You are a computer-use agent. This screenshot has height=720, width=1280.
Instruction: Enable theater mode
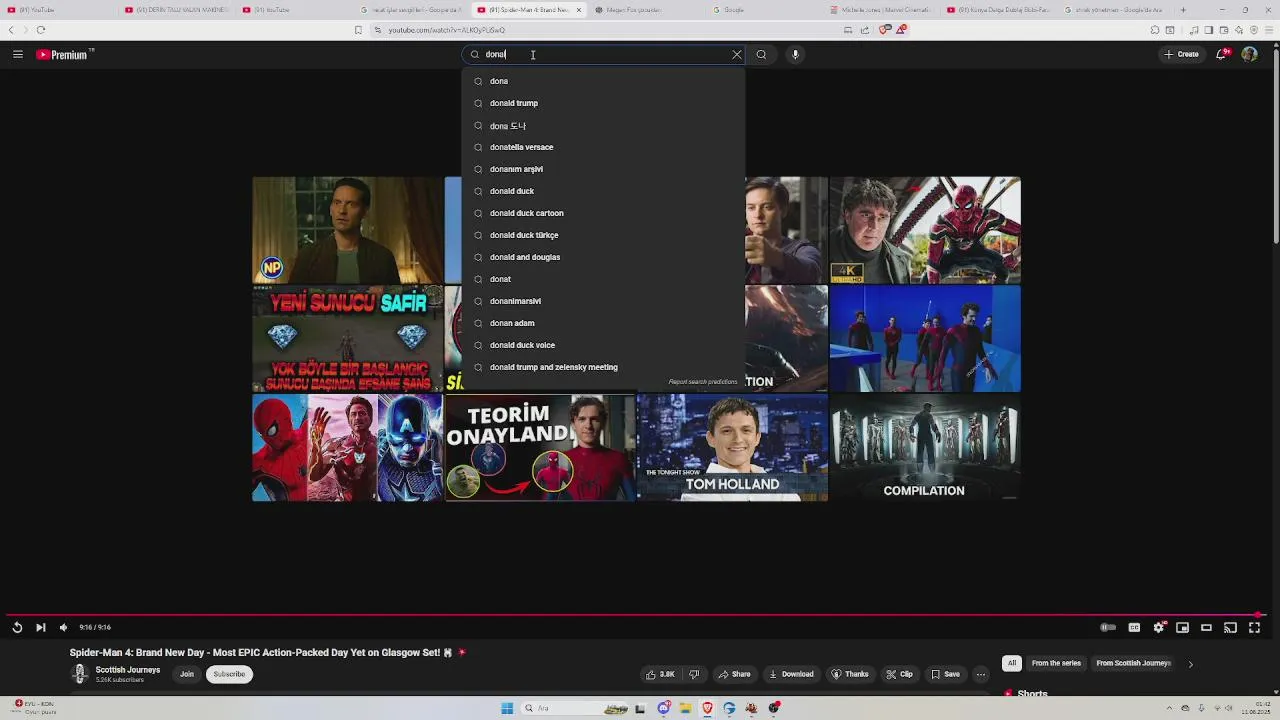tap(1206, 627)
